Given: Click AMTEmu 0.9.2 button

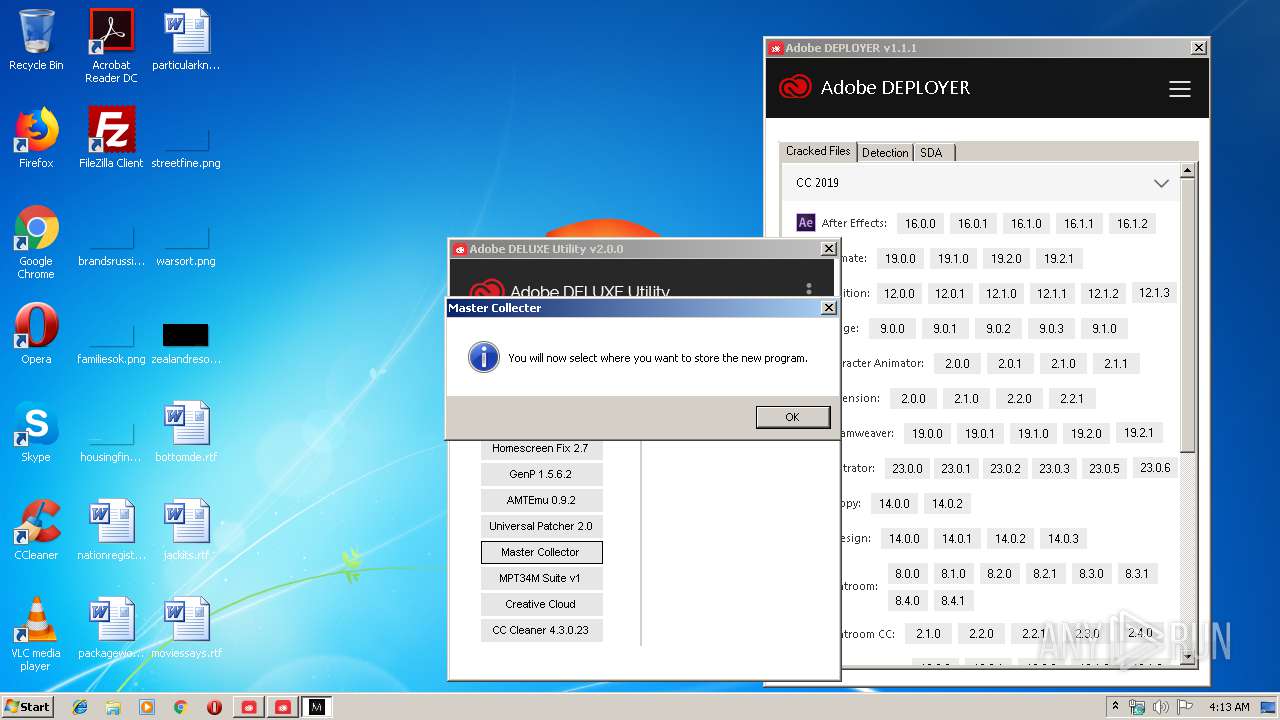Looking at the screenshot, I should point(541,500).
